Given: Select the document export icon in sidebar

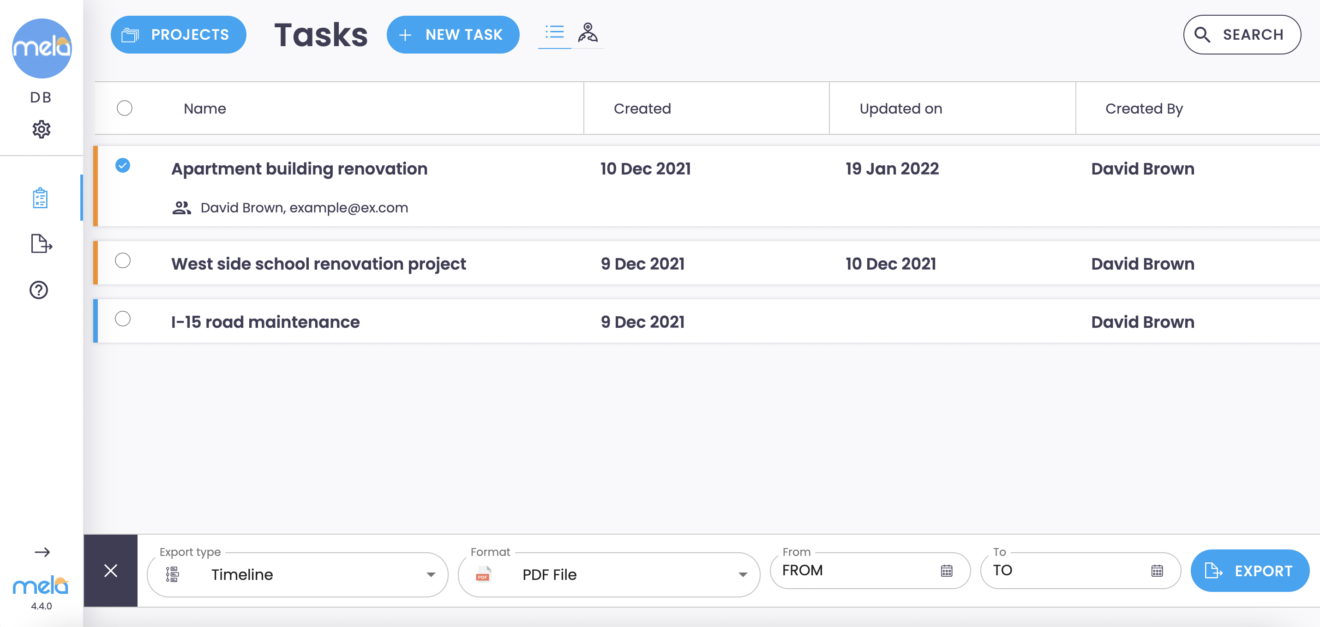Looking at the screenshot, I should pyautogui.click(x=40, y=243).
